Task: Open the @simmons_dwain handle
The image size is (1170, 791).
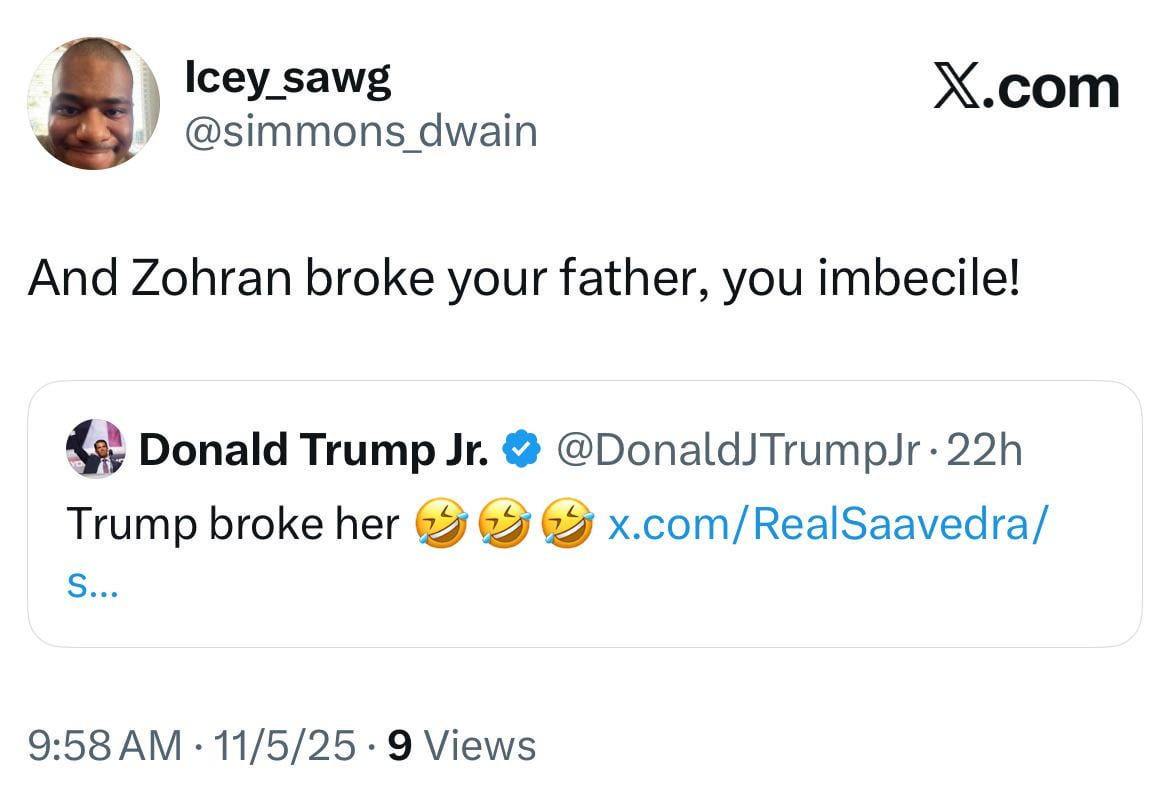Action: (x=361, y=131)
